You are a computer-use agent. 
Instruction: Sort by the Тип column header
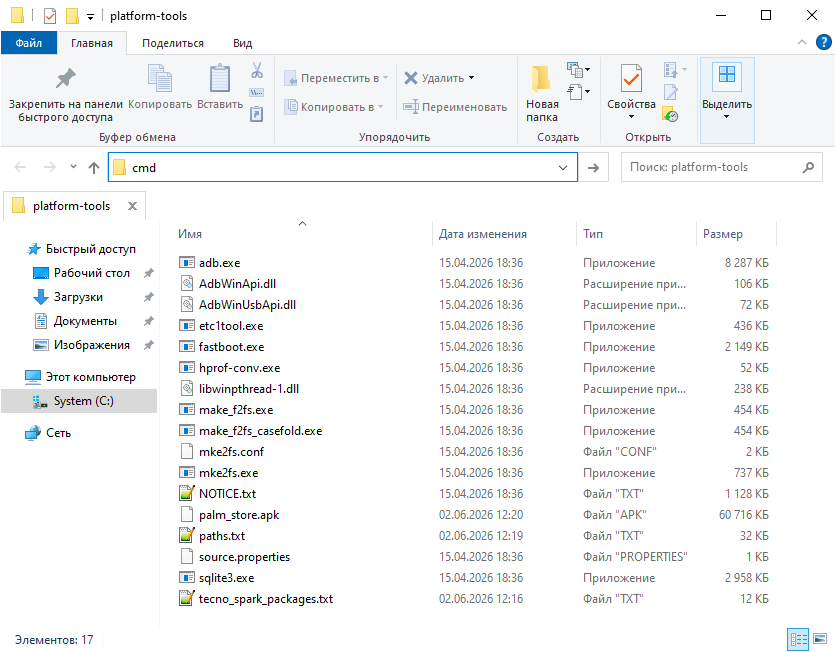(593, 234)
